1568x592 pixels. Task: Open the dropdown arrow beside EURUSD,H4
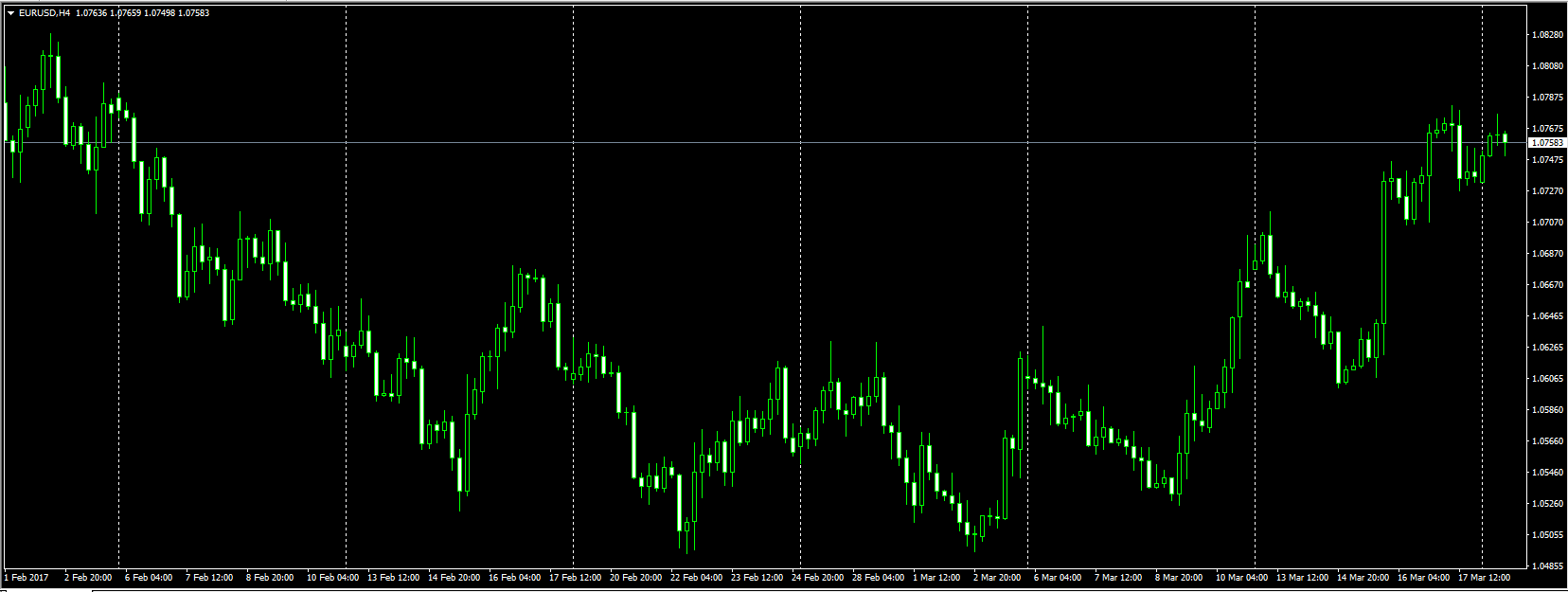pos(10,13)
